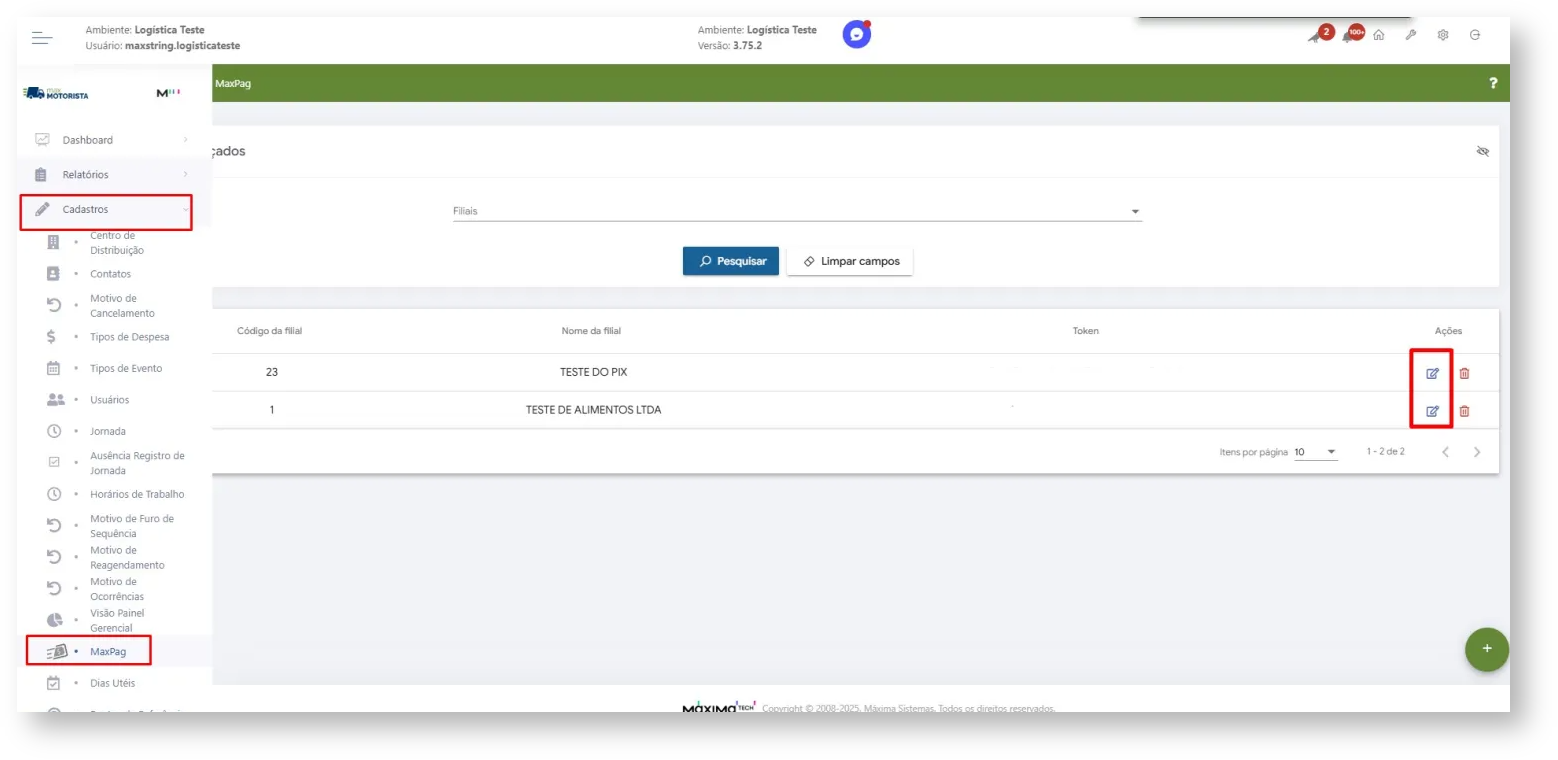
Task: Open Contatos menu item
Action: click(110, 274)
